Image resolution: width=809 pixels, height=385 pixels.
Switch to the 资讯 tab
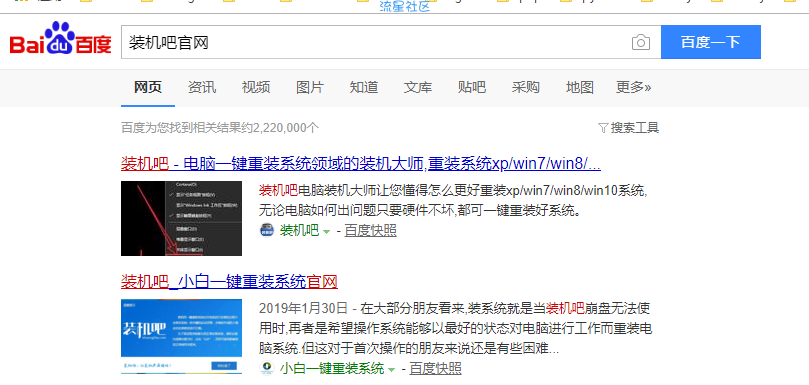pos(202,87)
